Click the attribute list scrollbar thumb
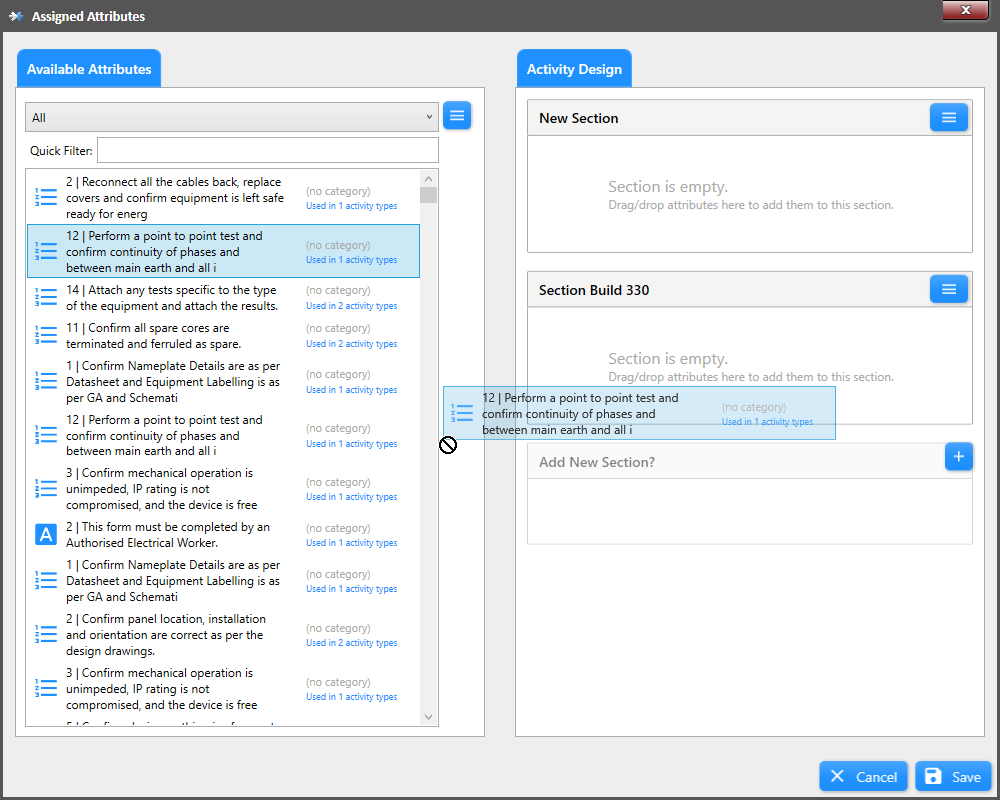The height and width of the screenshot is (800, 1000). pyautogui.click(x=429, y=195)
